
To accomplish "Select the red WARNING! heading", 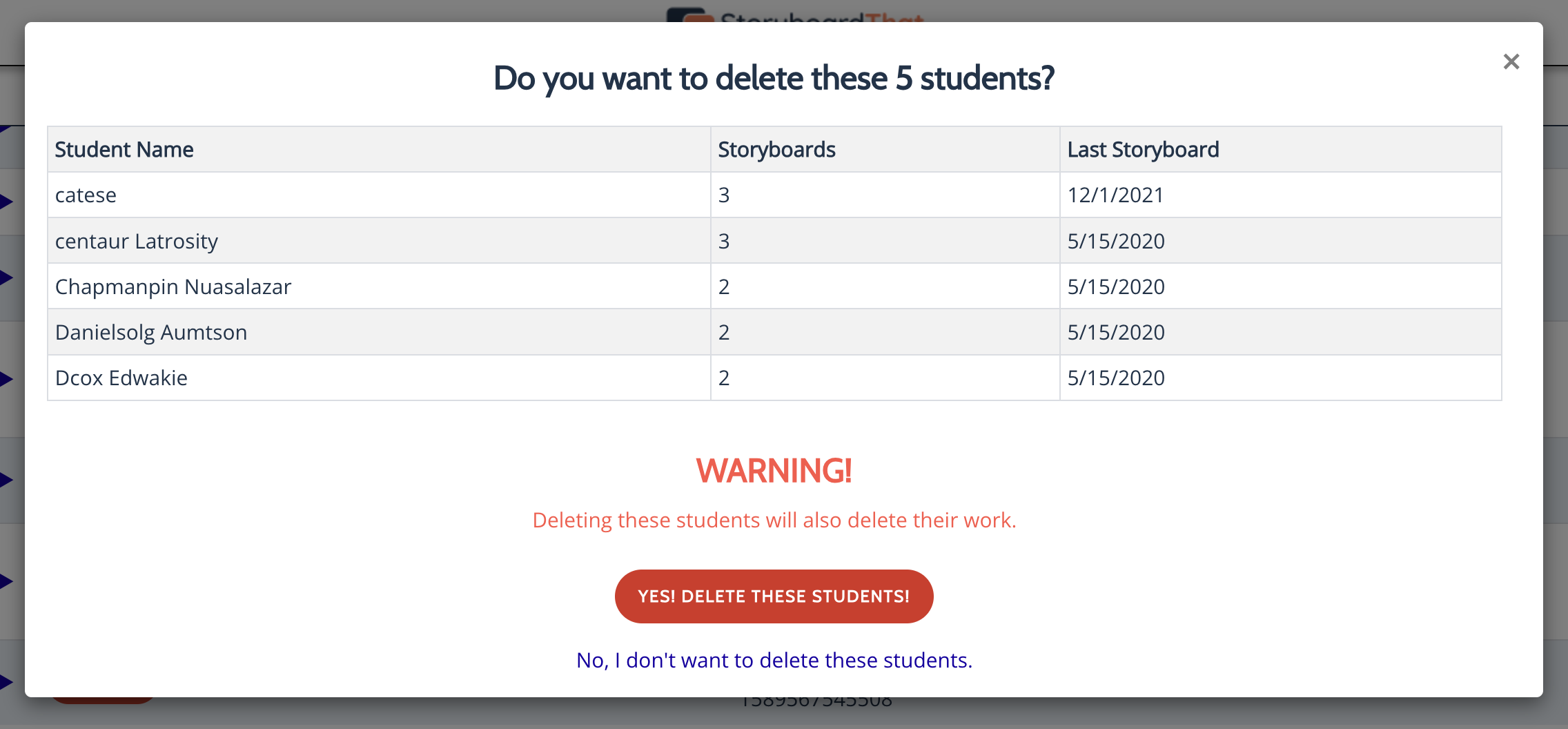I will click(x=774, y=471).
